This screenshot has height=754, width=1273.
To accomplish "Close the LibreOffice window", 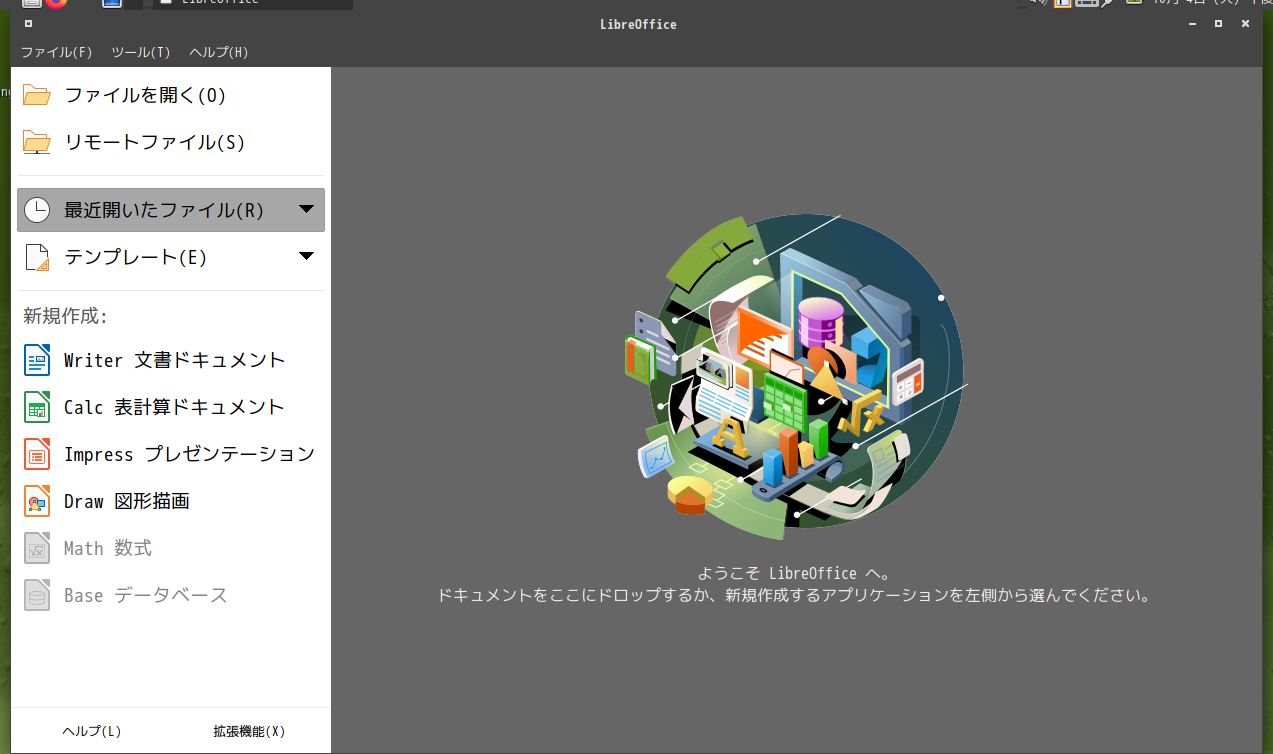I will point(1245,24).
